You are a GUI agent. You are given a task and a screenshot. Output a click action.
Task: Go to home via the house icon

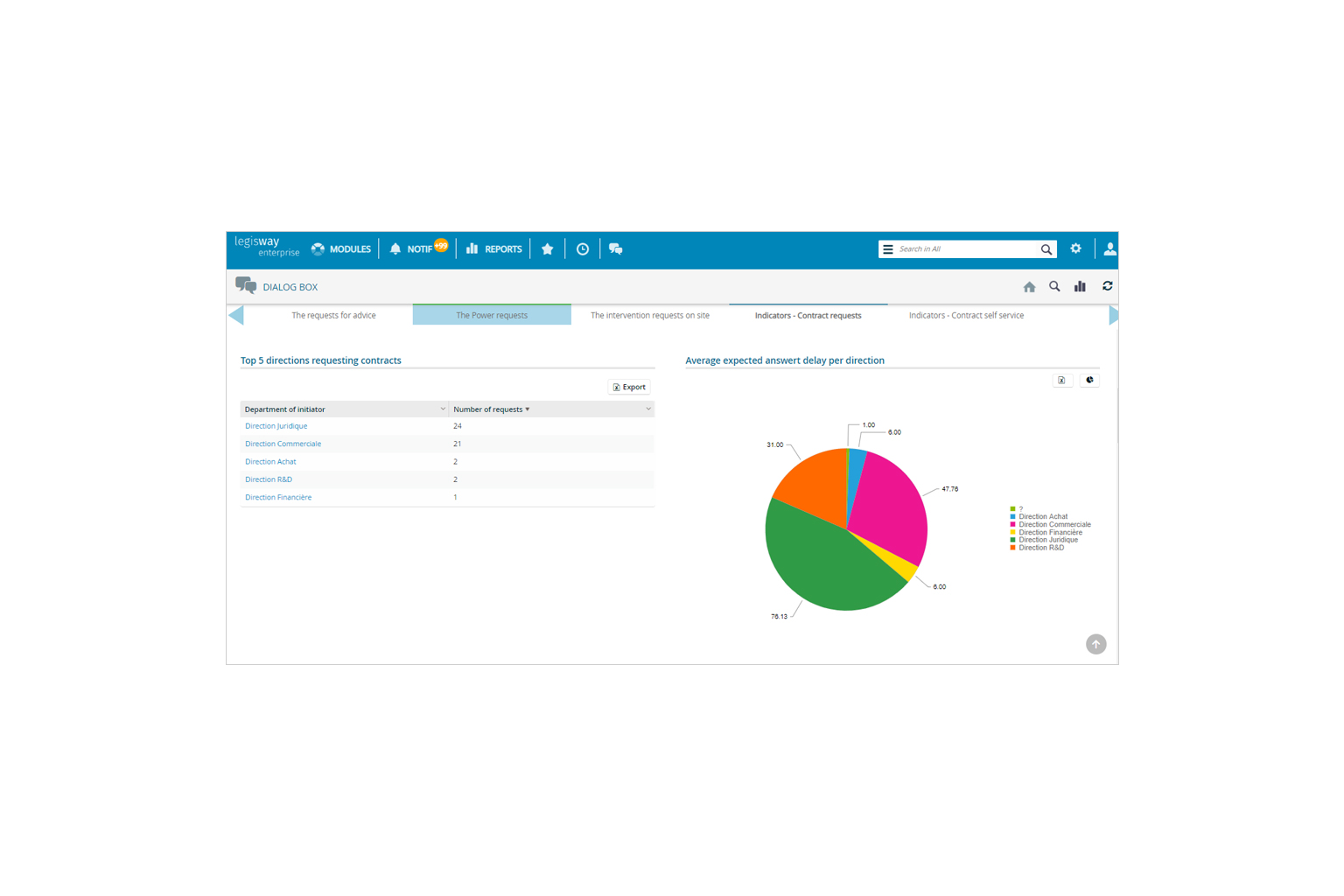(x=1029, y=287)
